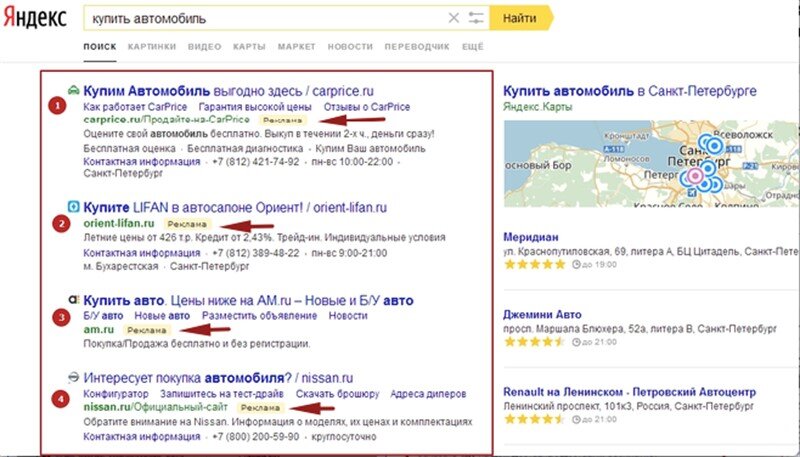Open Интересует покупка автомобиля nissan.ru title
Image resolution: width=800 pixels, height=457 pixels.
(218, 378)
